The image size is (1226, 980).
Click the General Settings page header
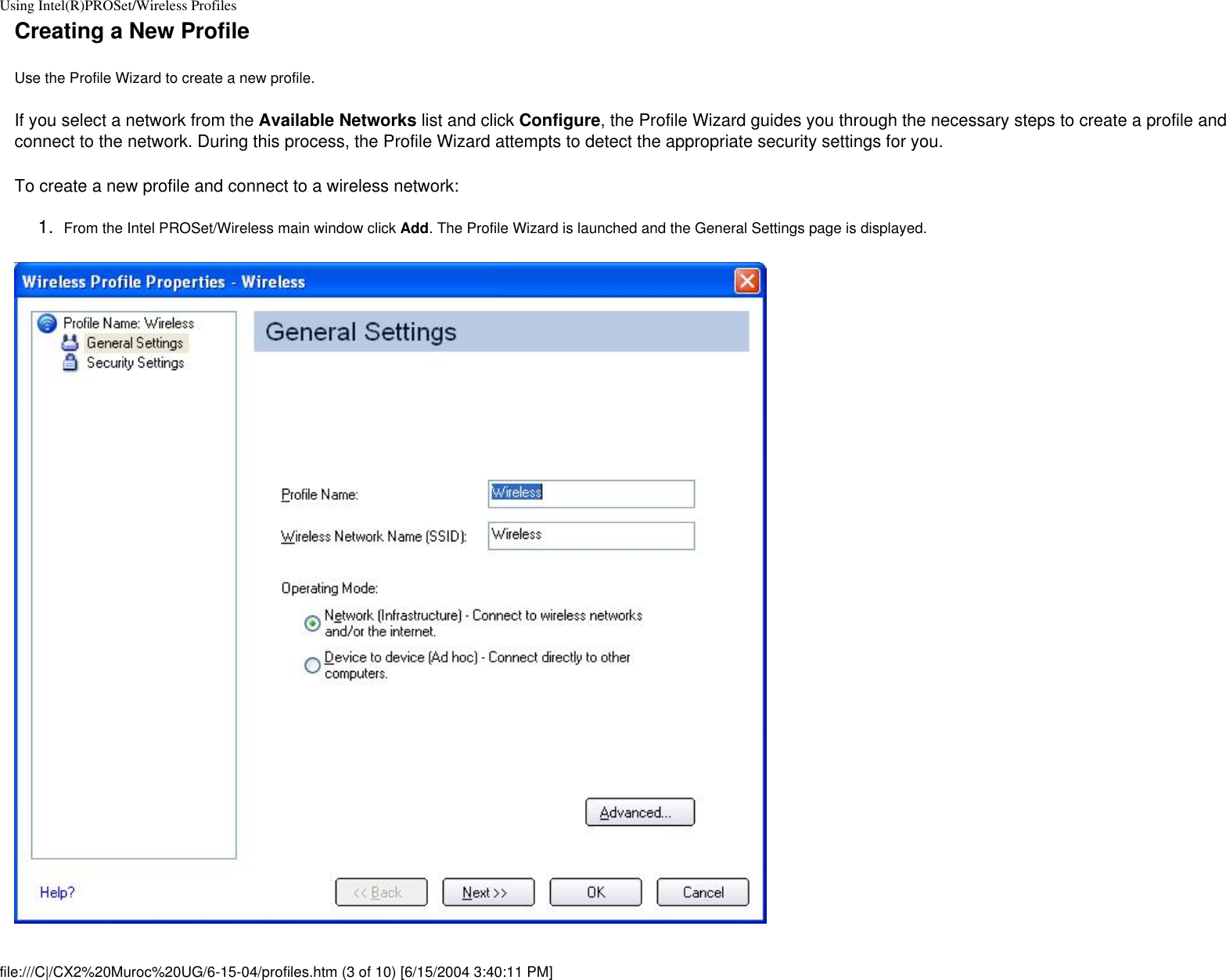[x=501, y=332]
